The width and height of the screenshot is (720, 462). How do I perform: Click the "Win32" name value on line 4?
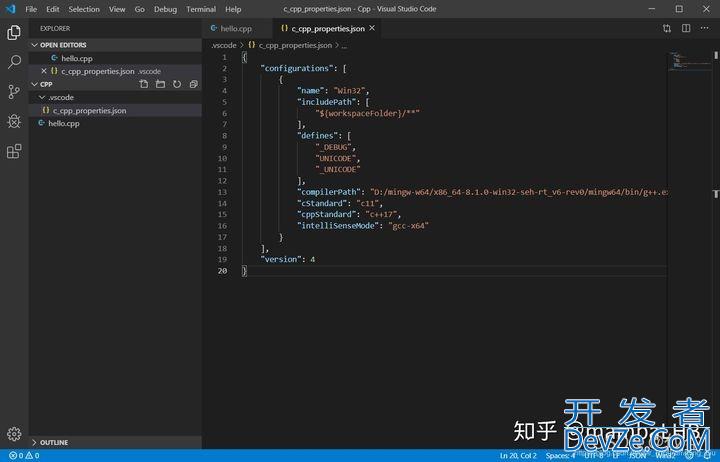pos(349,90)
